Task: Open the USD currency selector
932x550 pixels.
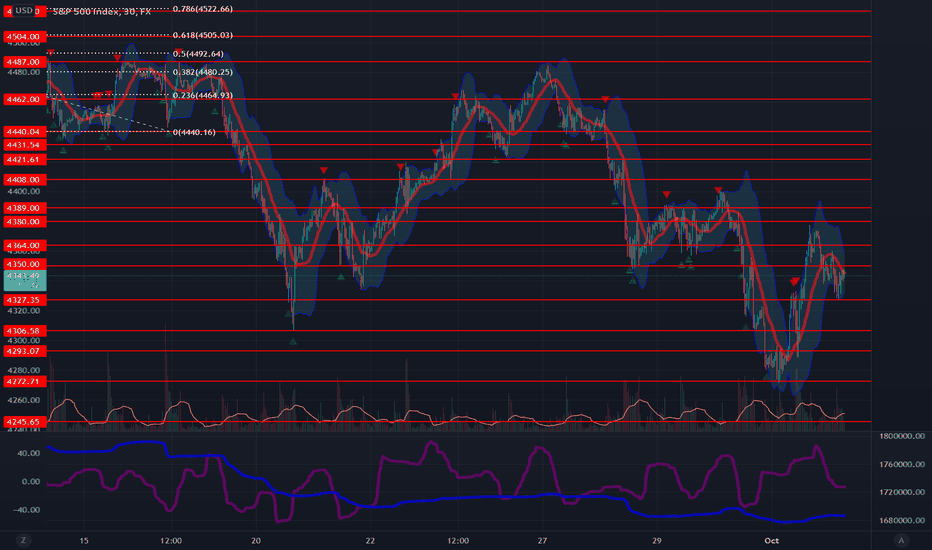Action: tap(24, 10)
